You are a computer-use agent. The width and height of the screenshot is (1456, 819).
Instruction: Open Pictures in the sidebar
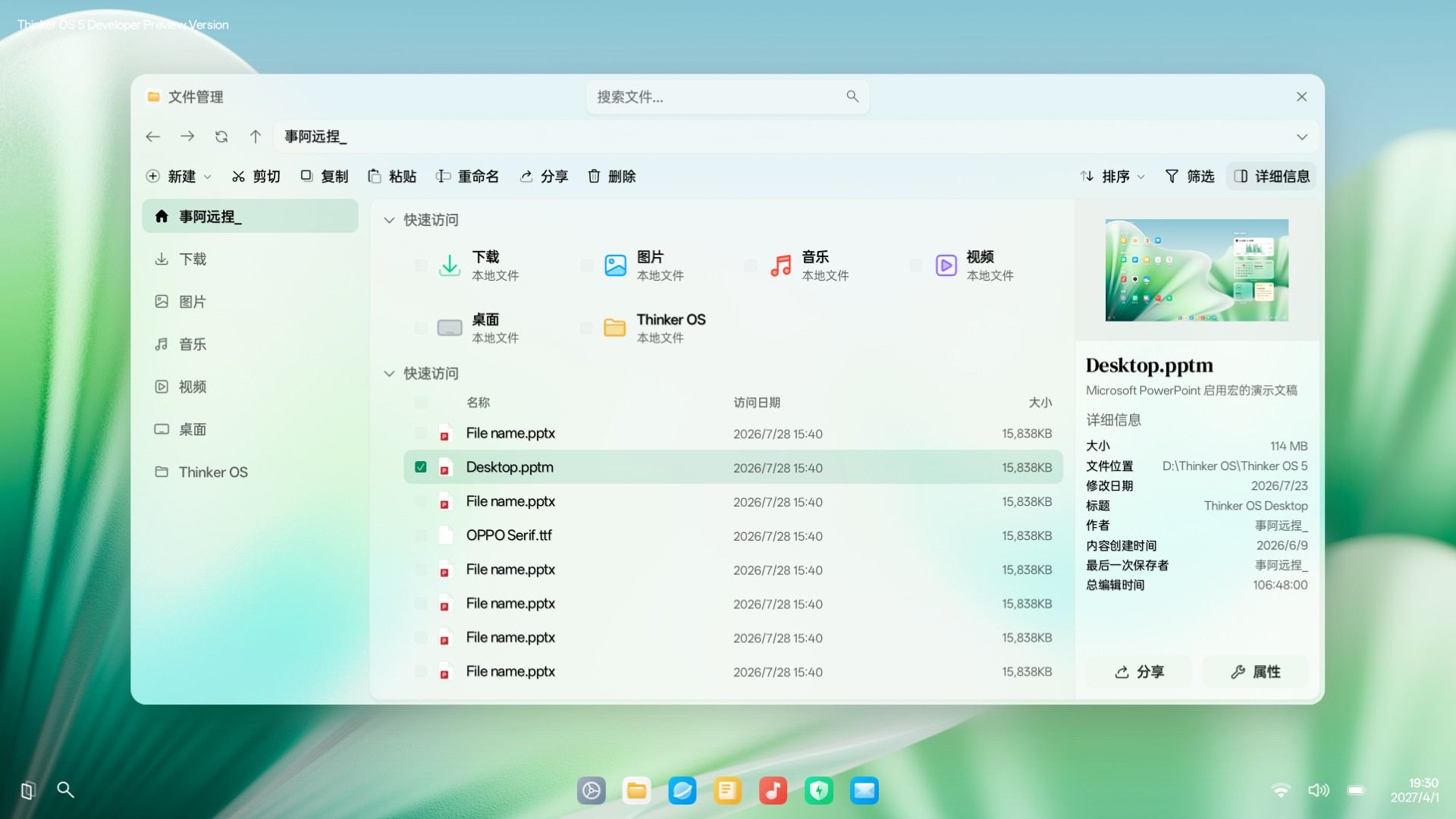click(x=250, y=301)
